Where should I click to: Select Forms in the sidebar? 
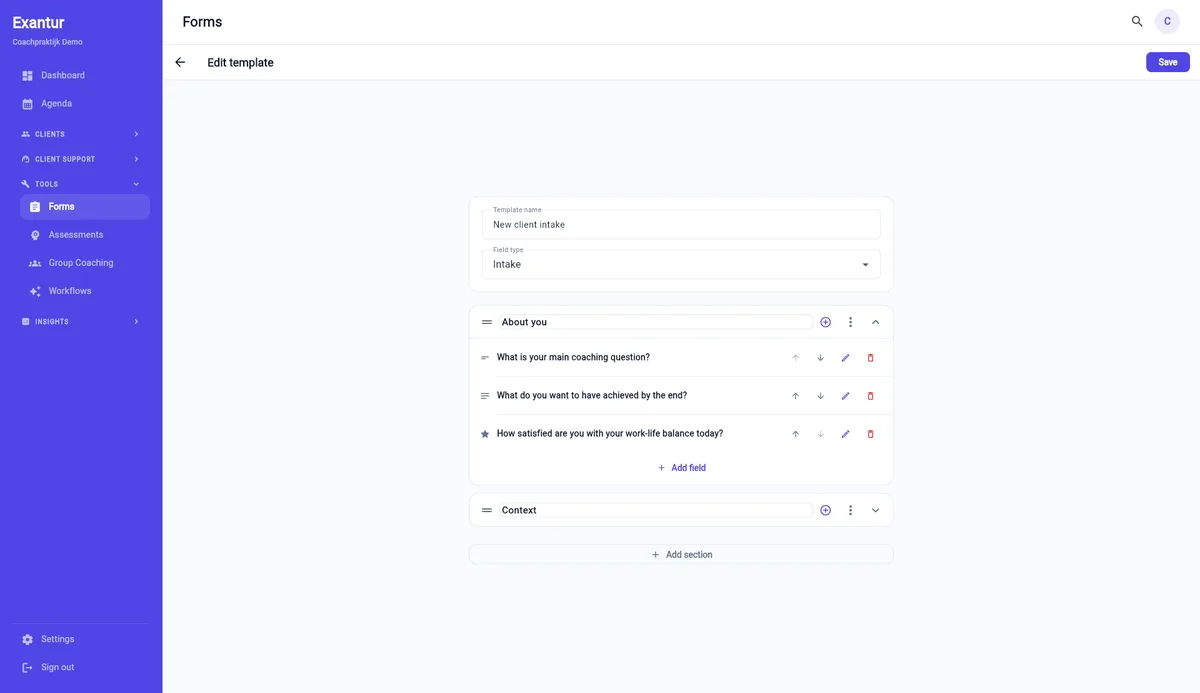pyautogui.click(x=85, y=206)
